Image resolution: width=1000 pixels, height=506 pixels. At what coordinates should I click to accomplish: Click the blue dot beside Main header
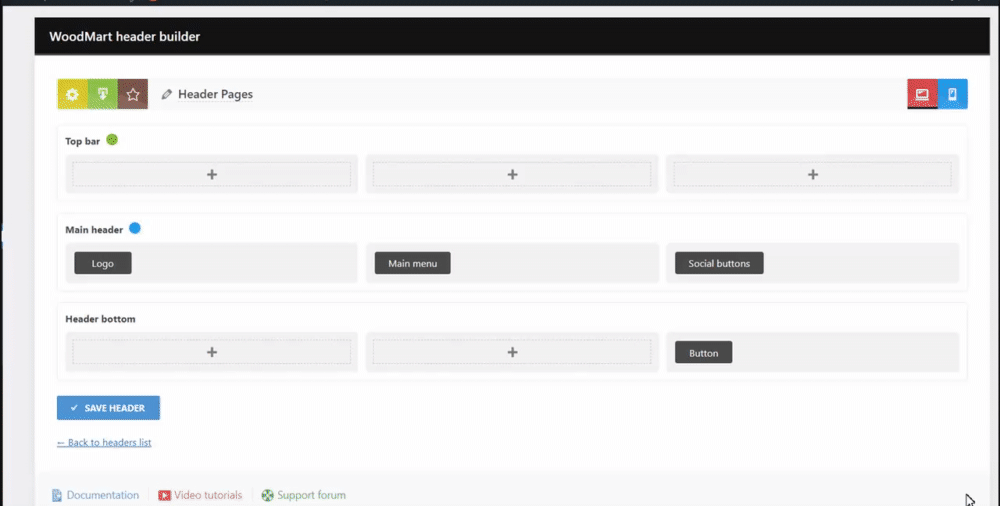pos(135,228)
